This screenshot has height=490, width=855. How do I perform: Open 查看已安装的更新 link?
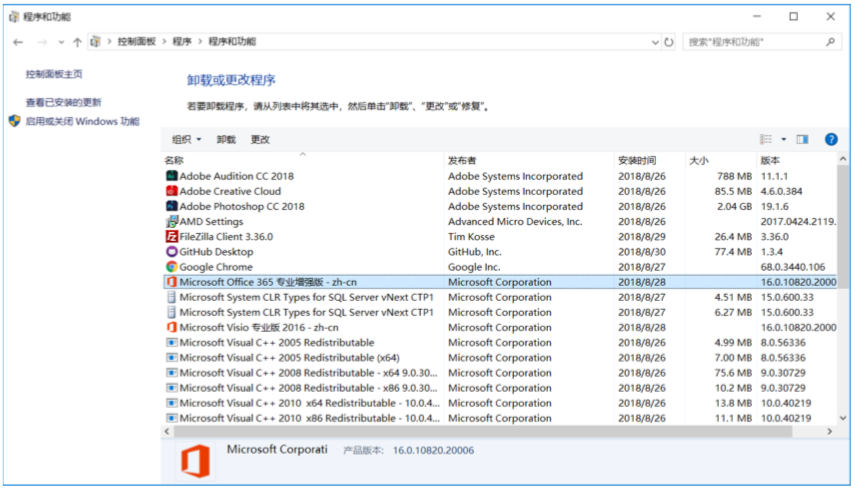point(63,102)
